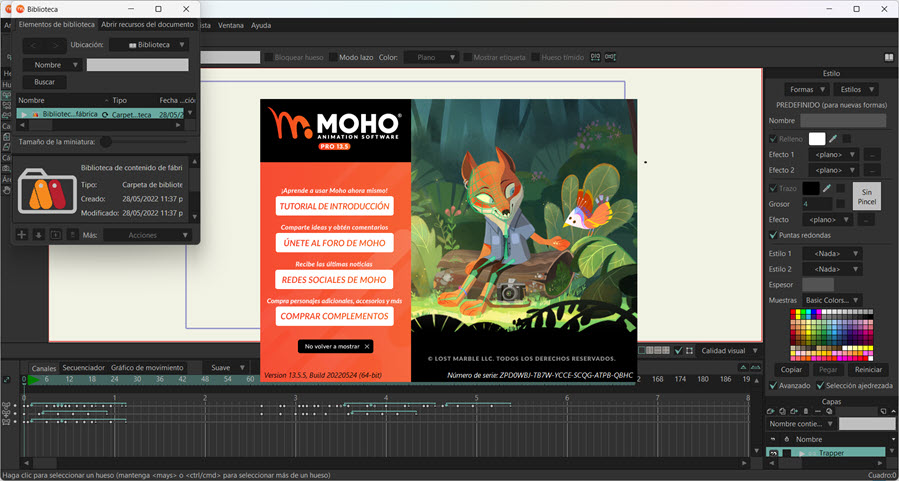The height and width of the screenshot is (481, 899).
Task: Click the new folder icon in Biblioteca footer
Action: (x=56, y=234)
